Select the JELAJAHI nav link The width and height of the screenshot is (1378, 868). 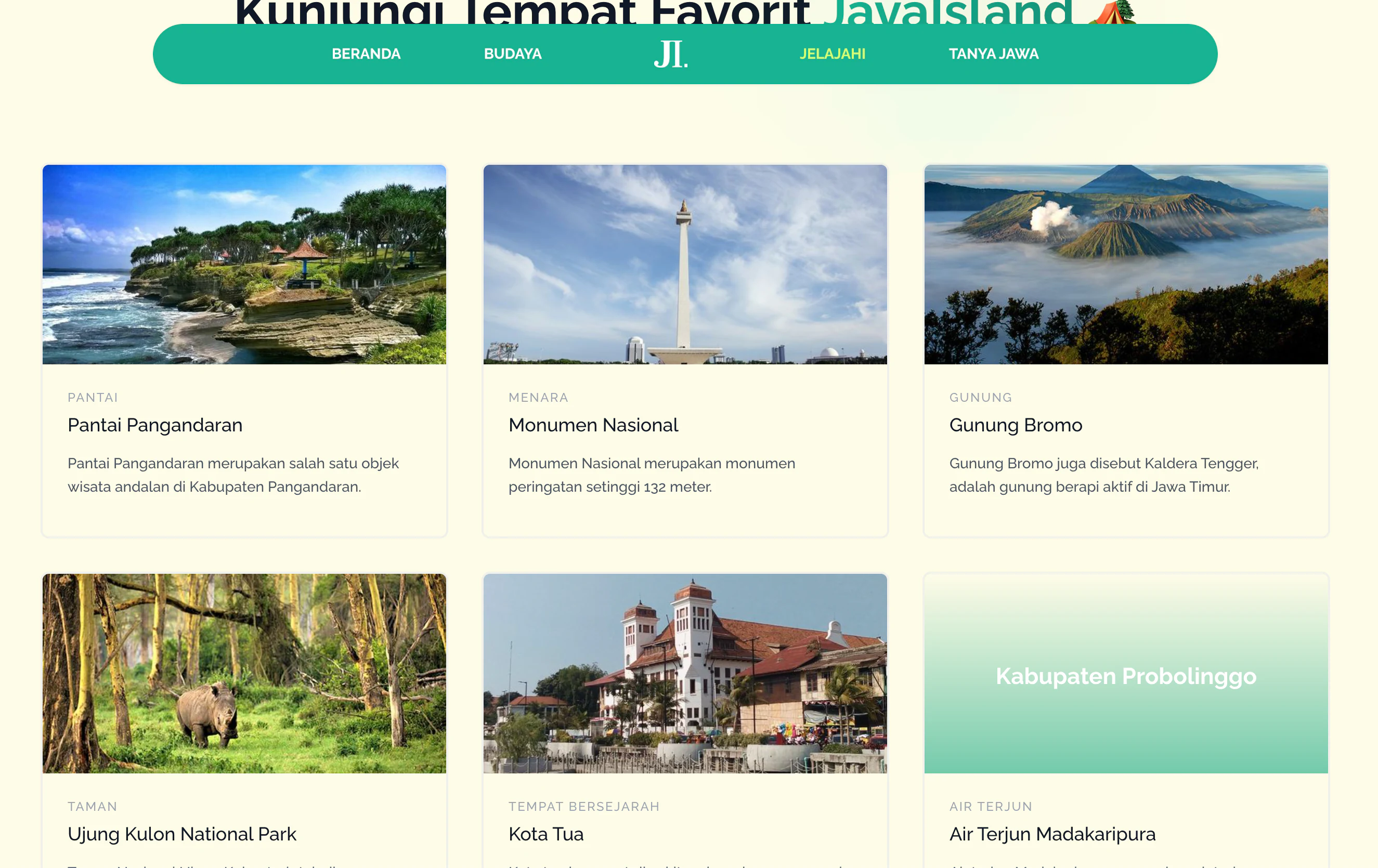[x=832, y=54]
